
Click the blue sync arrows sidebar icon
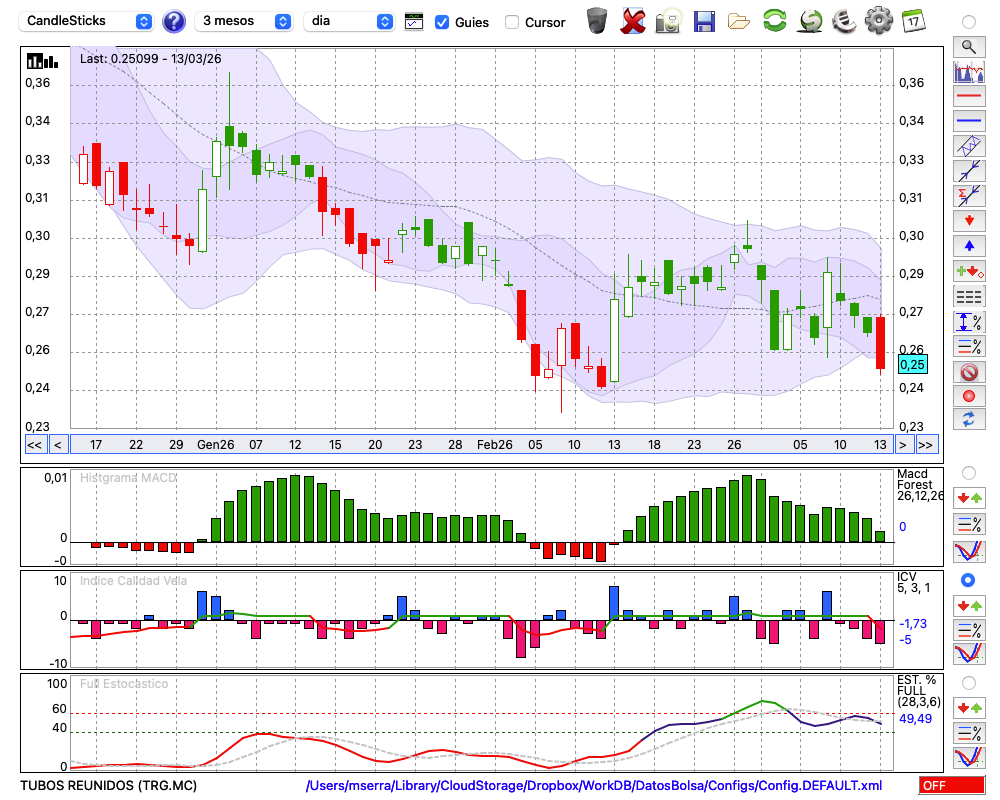[969, 419]
